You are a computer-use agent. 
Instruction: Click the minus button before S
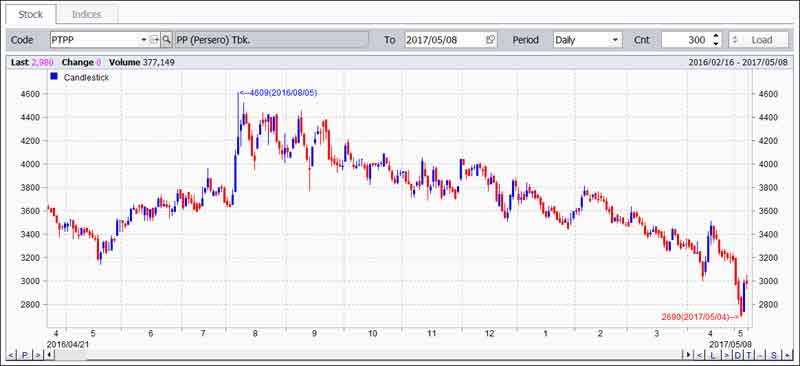(x=760, y=355)
